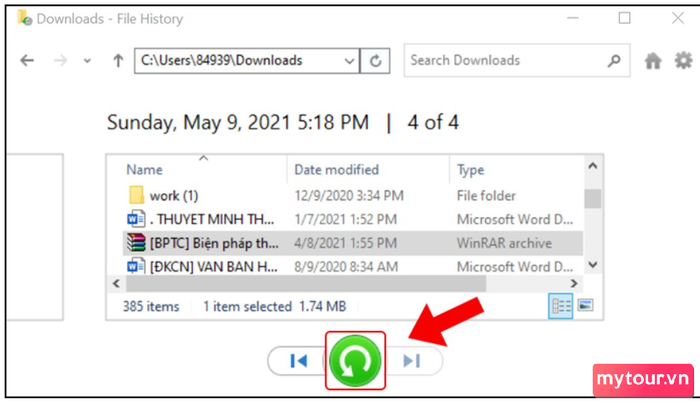
Task: Click the search magnifier icon
Action: pos(614,60)
